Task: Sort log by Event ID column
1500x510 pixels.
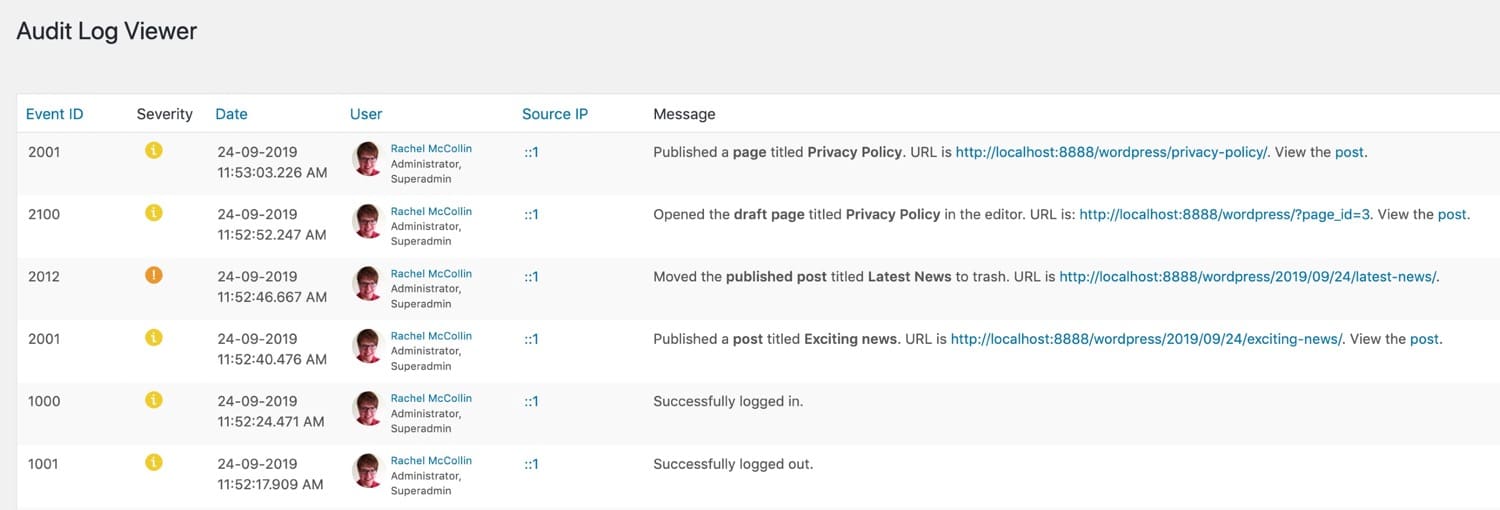Action: (x=54, y=114)
